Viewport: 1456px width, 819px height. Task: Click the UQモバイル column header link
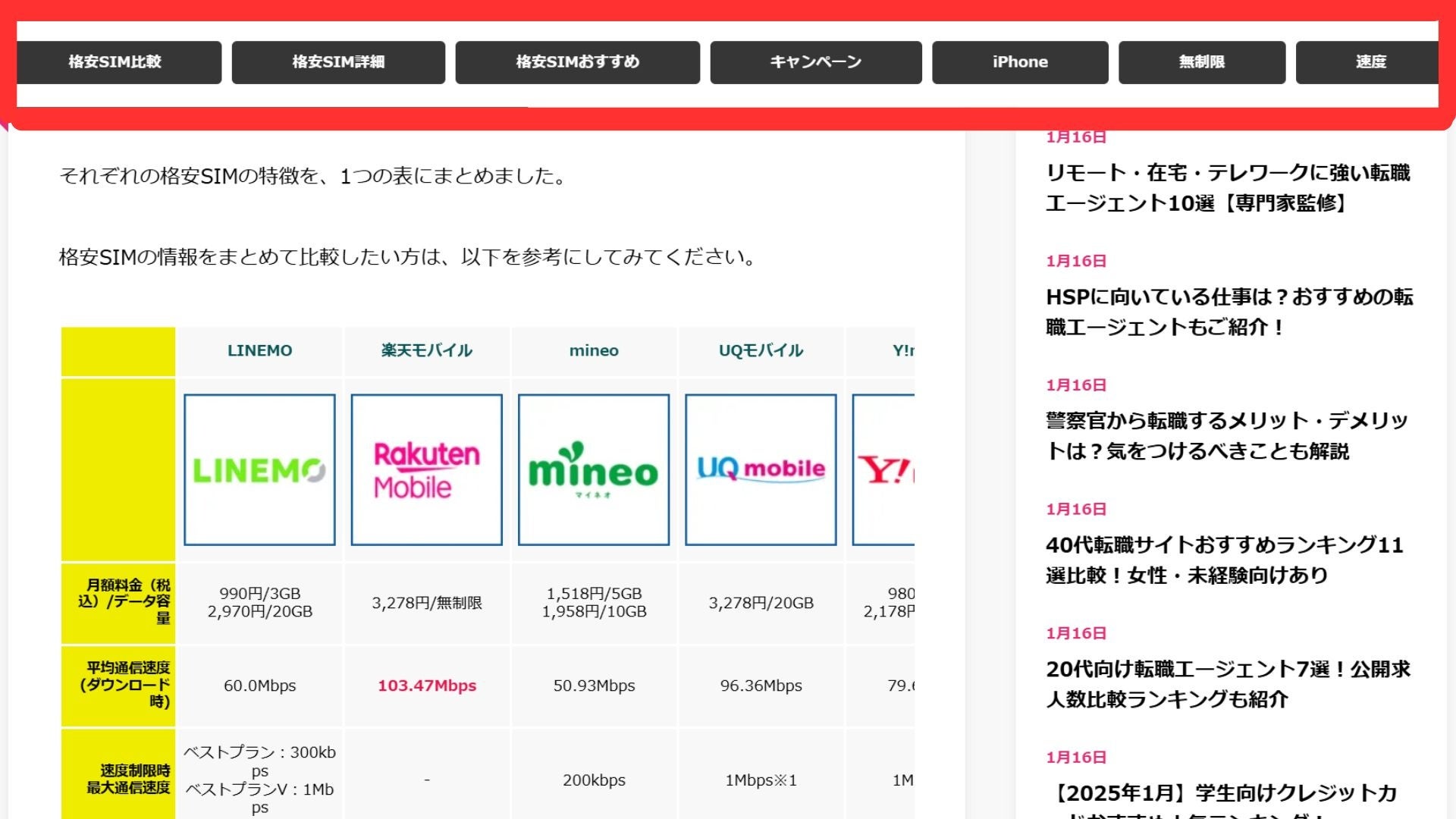(x=761, y=350)
